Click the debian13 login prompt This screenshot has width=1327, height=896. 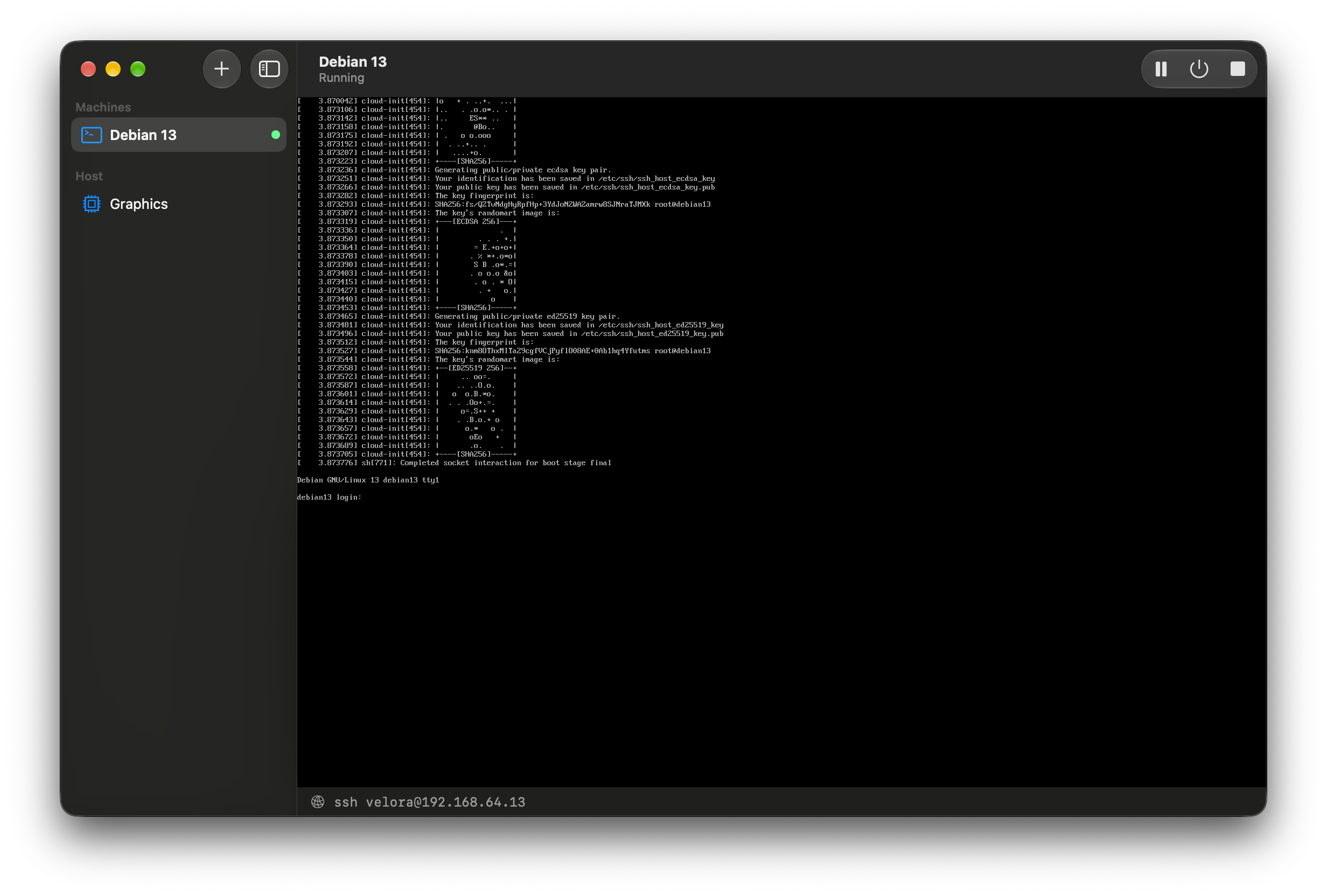pyautogui.click(x=330, y=498)
